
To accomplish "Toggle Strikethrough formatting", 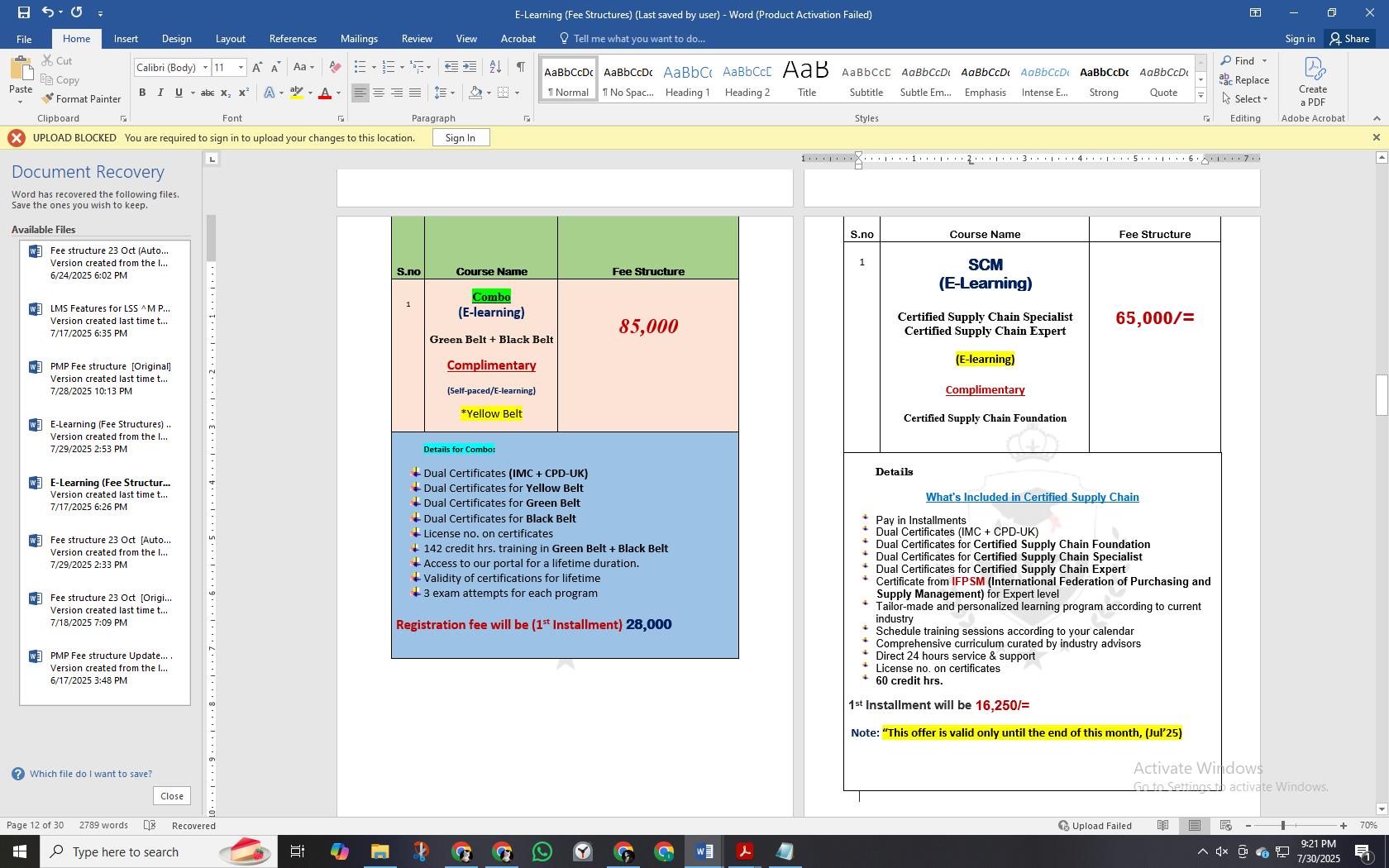I will click(208, 93).
